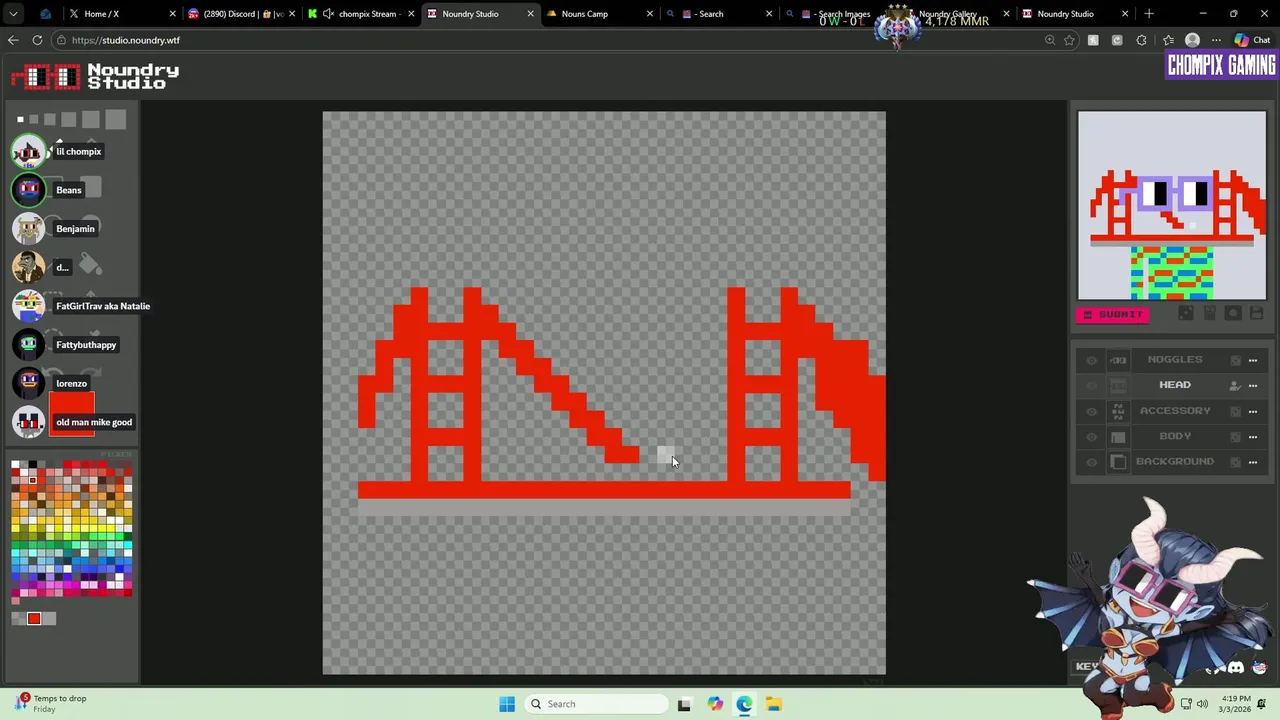Pick the white swatch in palette
1280x720 pixels.
tap(15, 465)
